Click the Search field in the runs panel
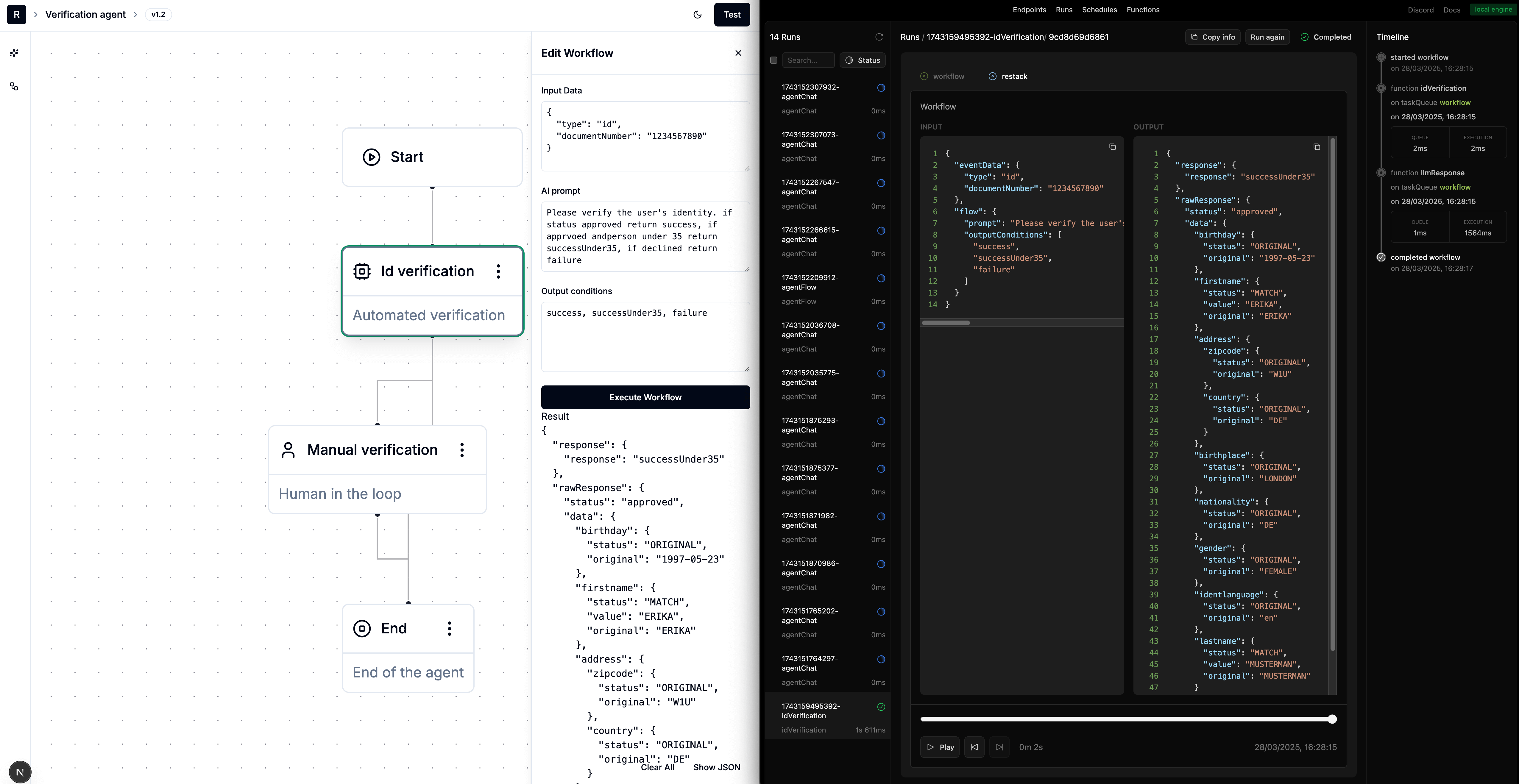 808,60
